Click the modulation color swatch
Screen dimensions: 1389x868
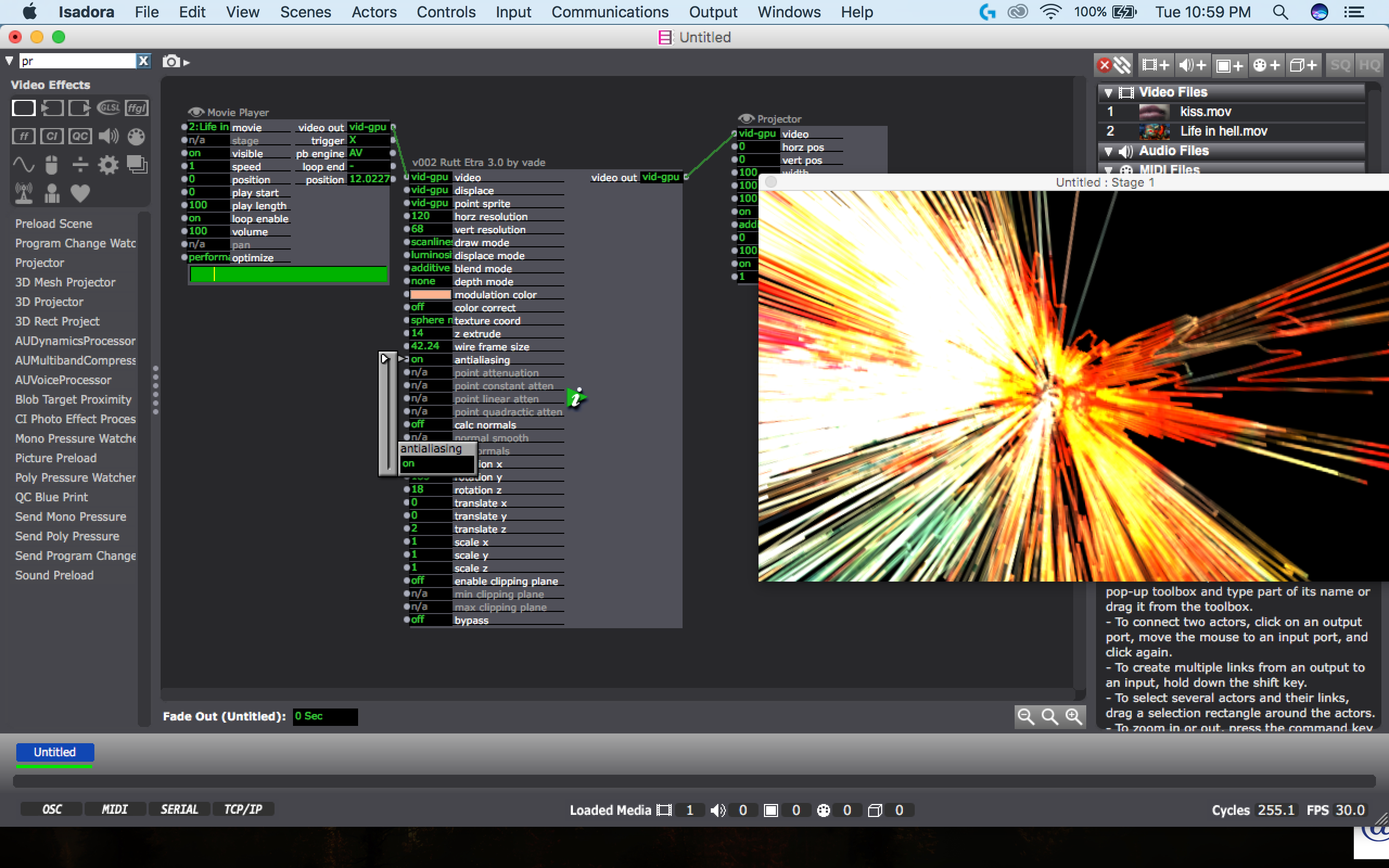point(430,294)
